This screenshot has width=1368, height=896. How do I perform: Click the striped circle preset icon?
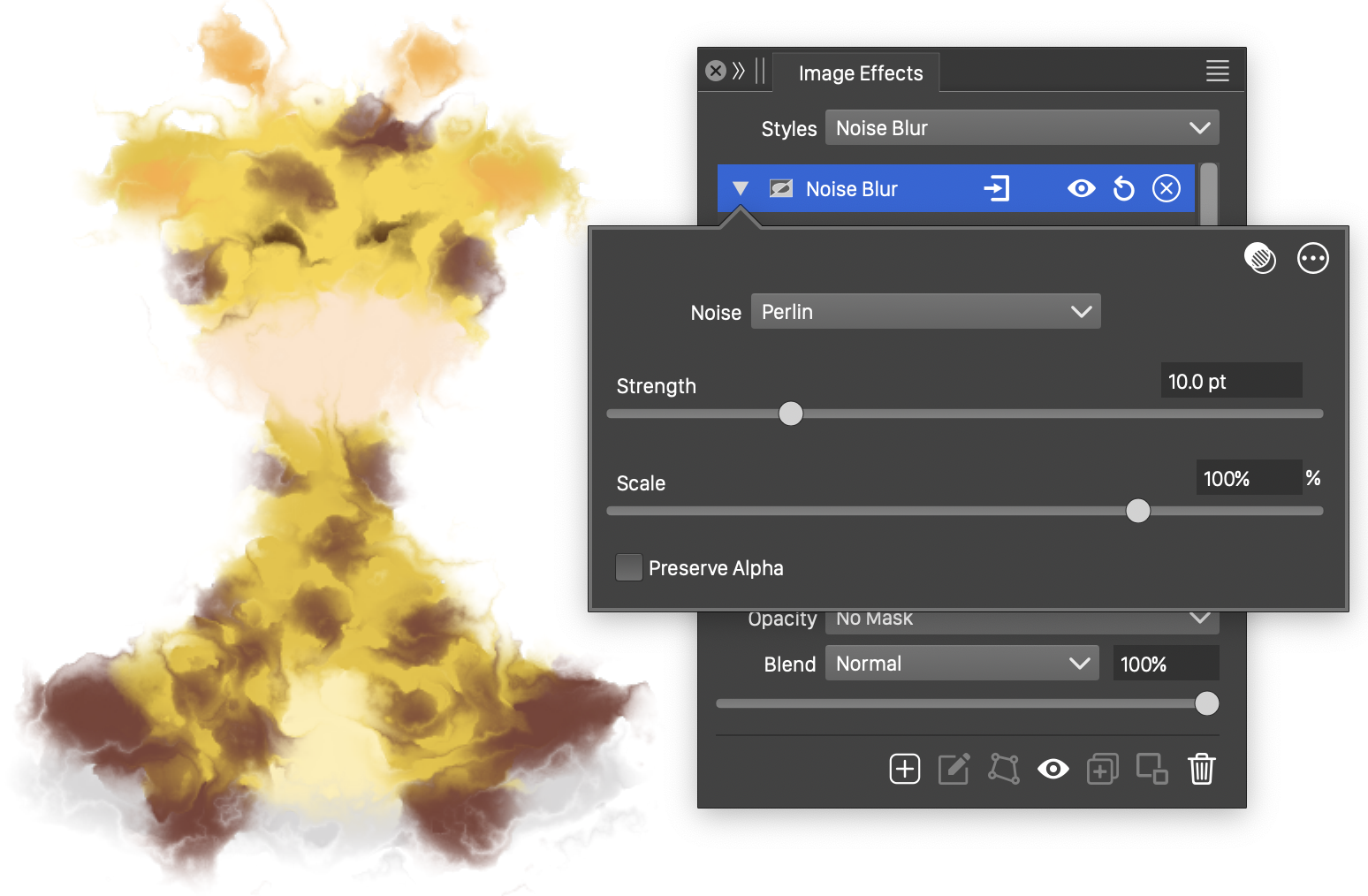[x=1259, y=258]
